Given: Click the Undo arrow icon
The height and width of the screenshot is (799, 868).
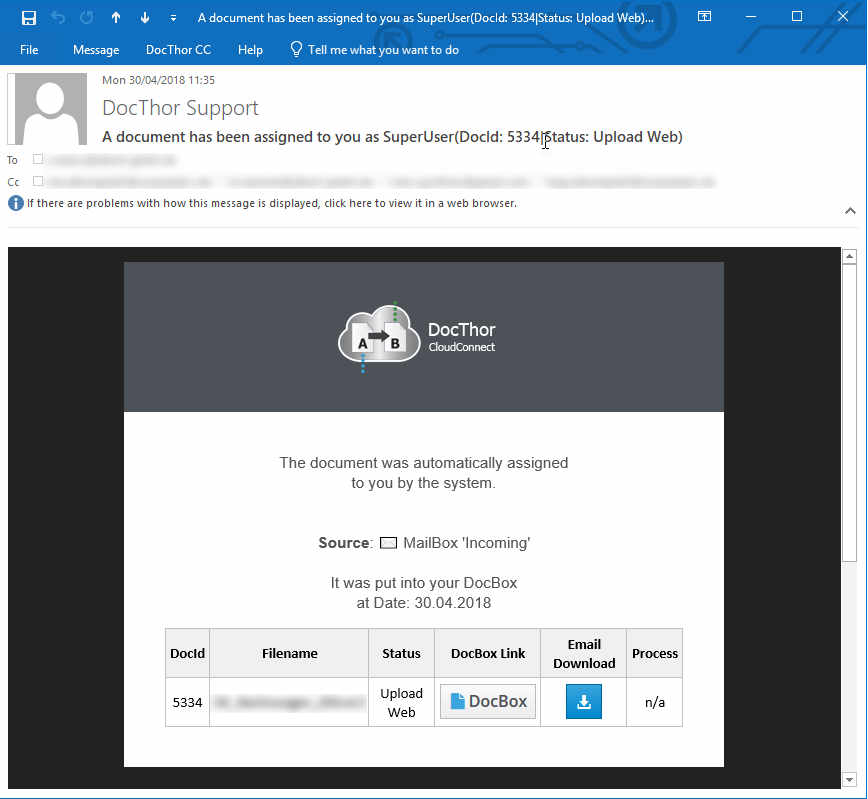Looking at the screenshot, I should coord(58,18).
